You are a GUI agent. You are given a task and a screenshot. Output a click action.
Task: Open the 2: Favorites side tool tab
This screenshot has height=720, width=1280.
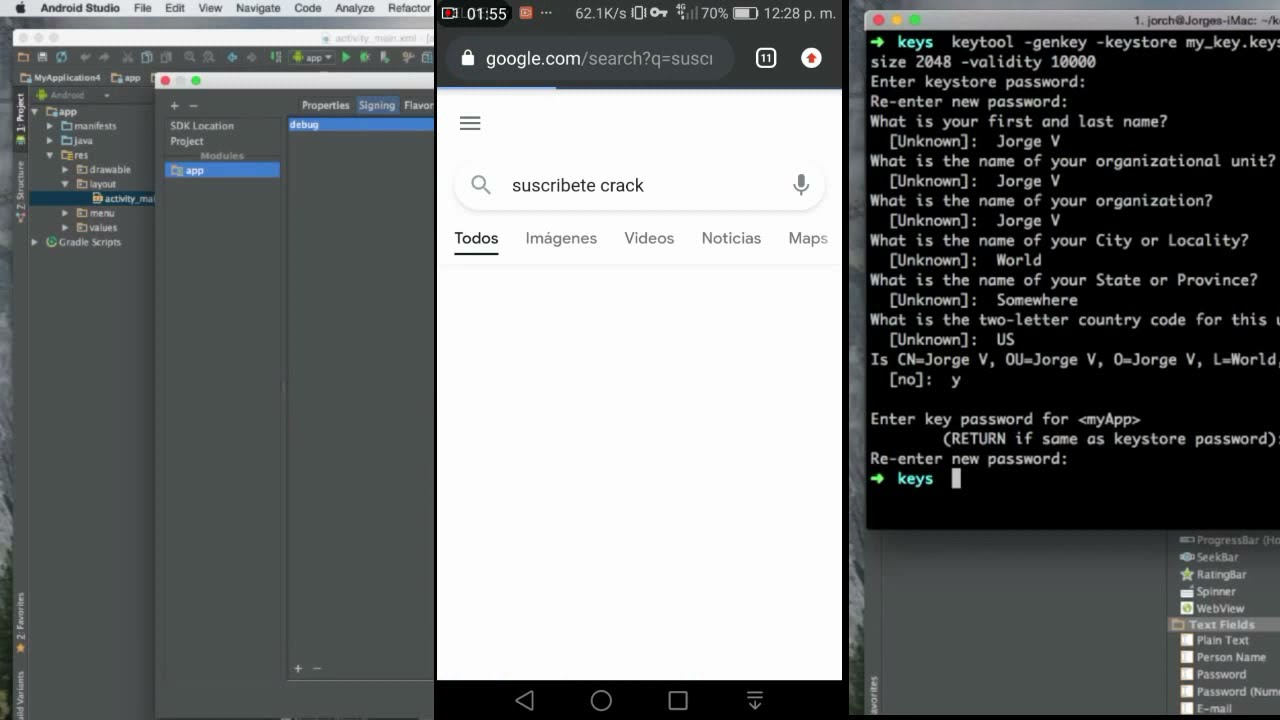[x=20, y=622]
